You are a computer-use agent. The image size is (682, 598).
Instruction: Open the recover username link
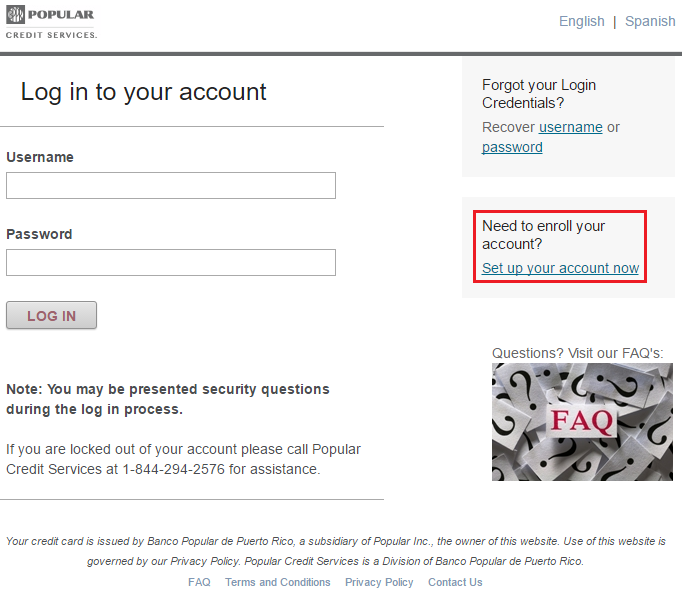click(570, 127)
